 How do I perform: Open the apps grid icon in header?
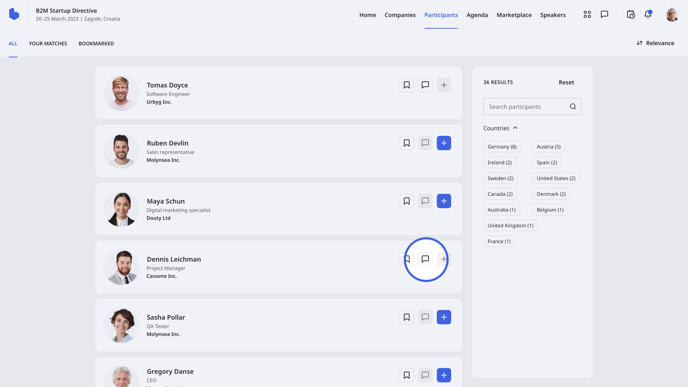[x=587, y=14]
